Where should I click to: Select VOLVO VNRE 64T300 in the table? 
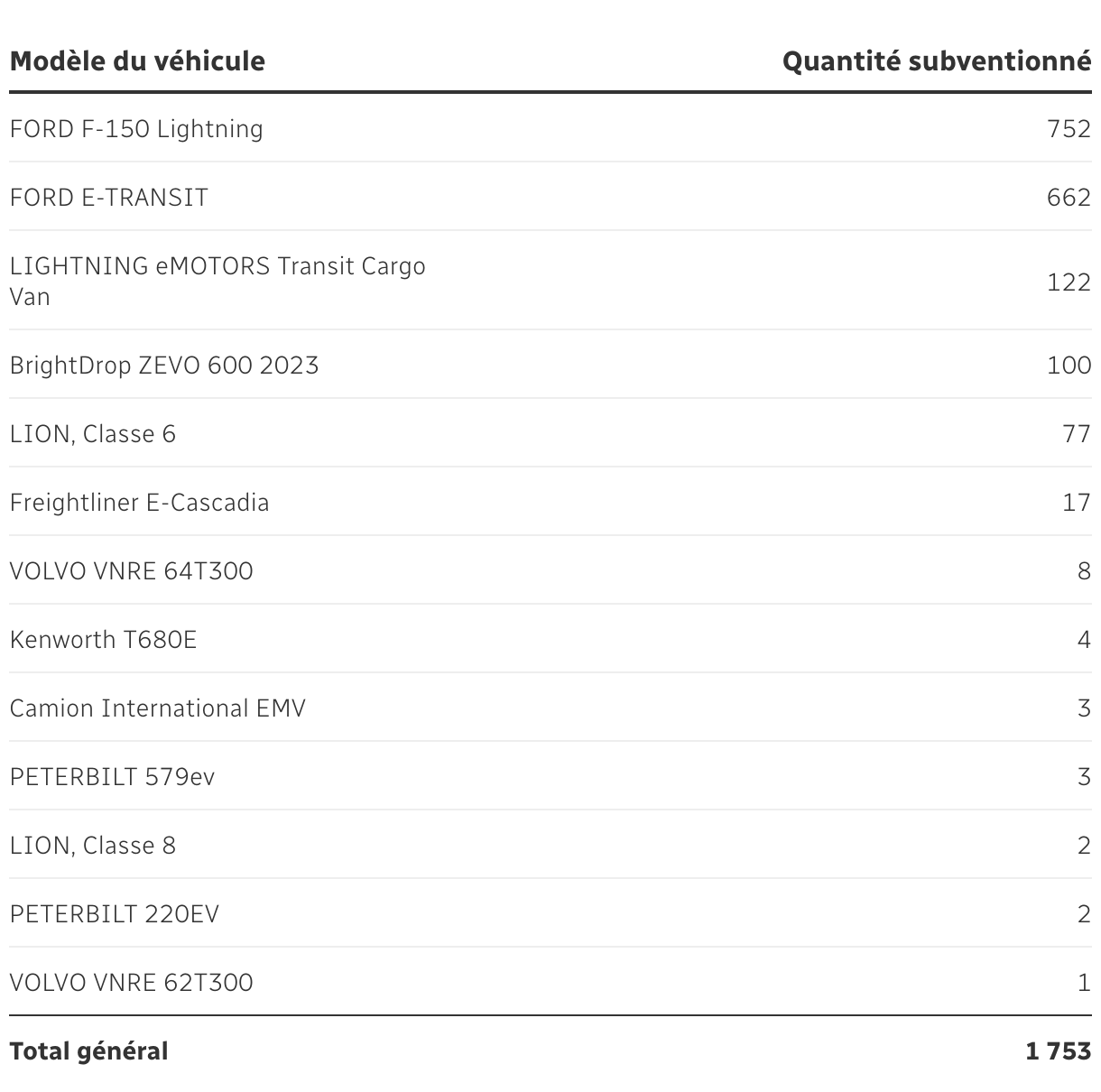[132, 571]
